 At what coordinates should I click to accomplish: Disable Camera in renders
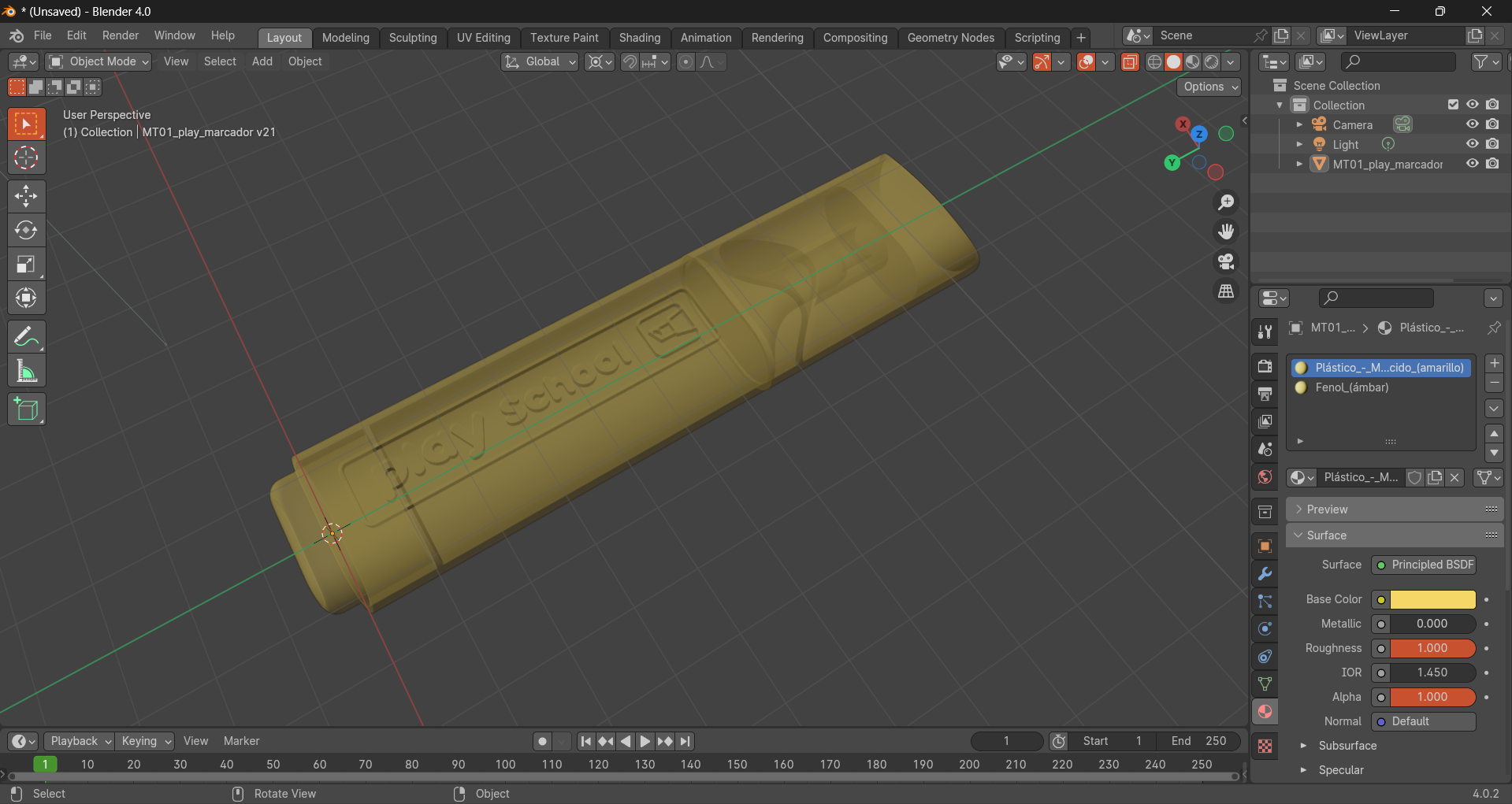tap(1492, 124)
